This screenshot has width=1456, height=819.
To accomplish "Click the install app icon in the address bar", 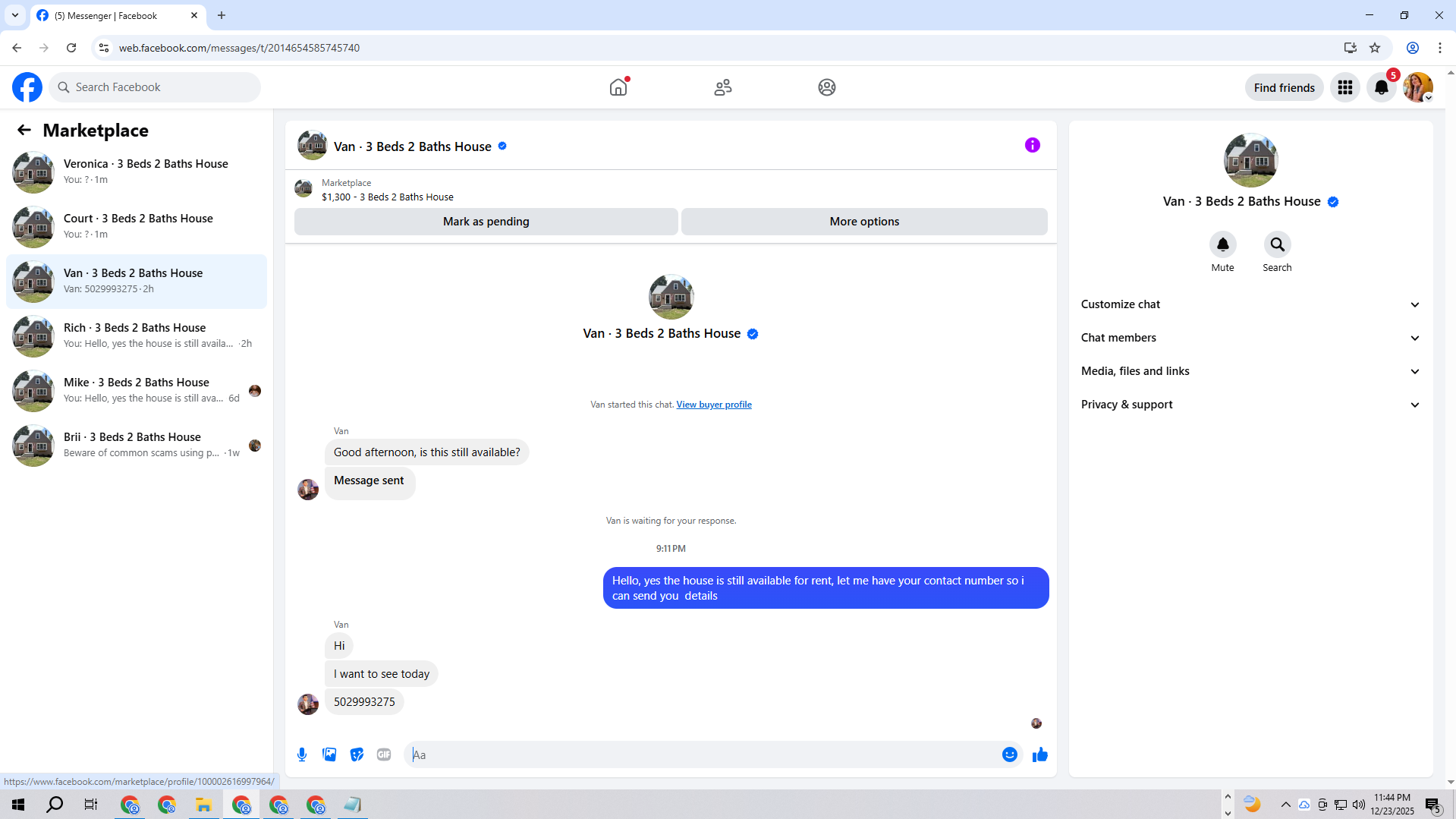I will coord(1350,48).
